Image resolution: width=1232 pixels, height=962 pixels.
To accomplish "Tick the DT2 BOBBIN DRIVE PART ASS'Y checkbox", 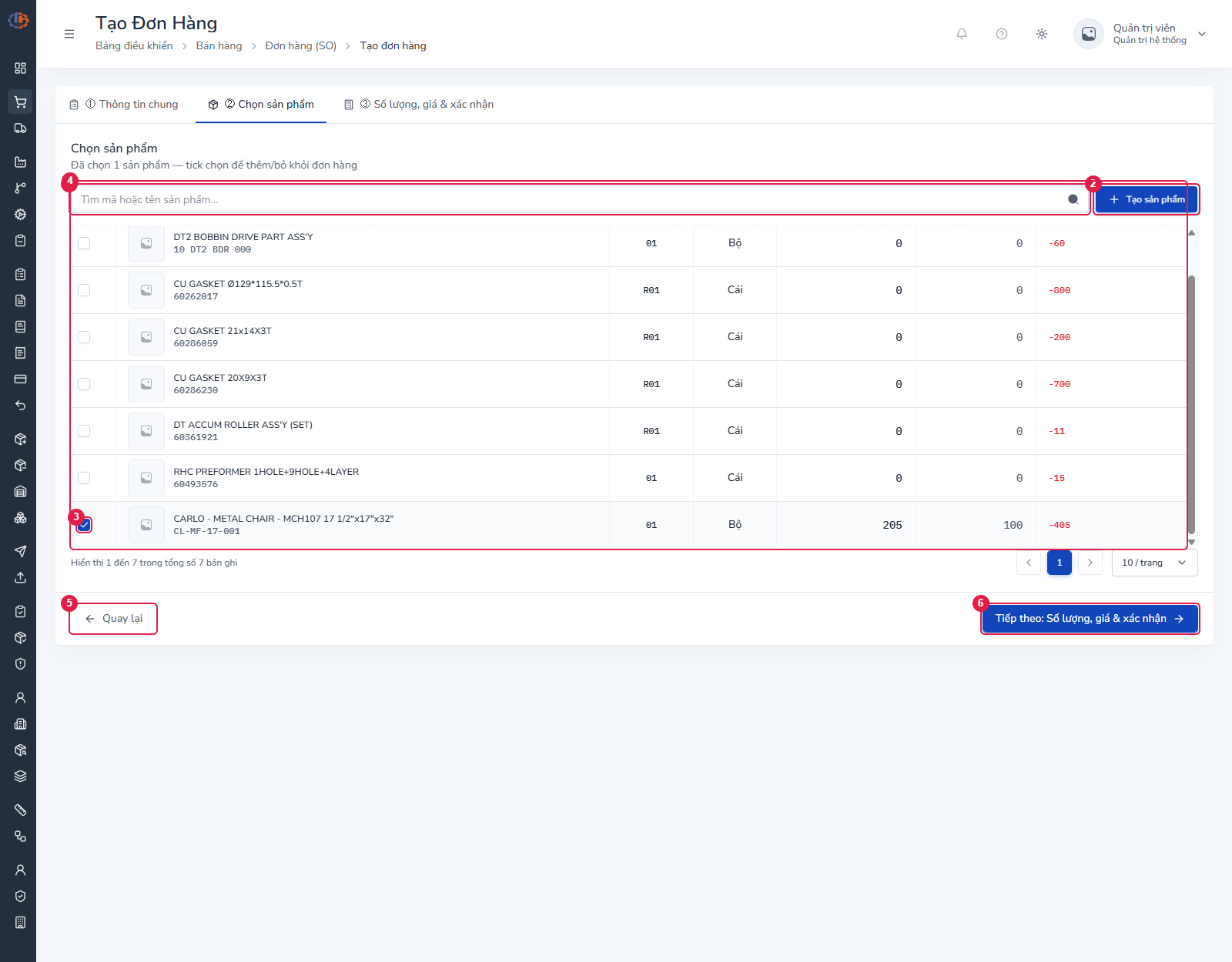I will click(84, 243).
